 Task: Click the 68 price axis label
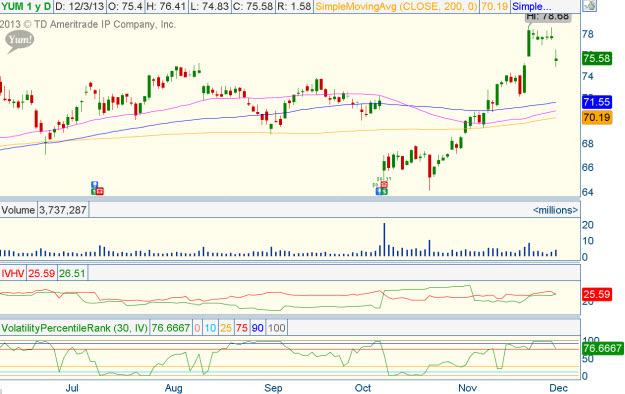pos(588,144)
